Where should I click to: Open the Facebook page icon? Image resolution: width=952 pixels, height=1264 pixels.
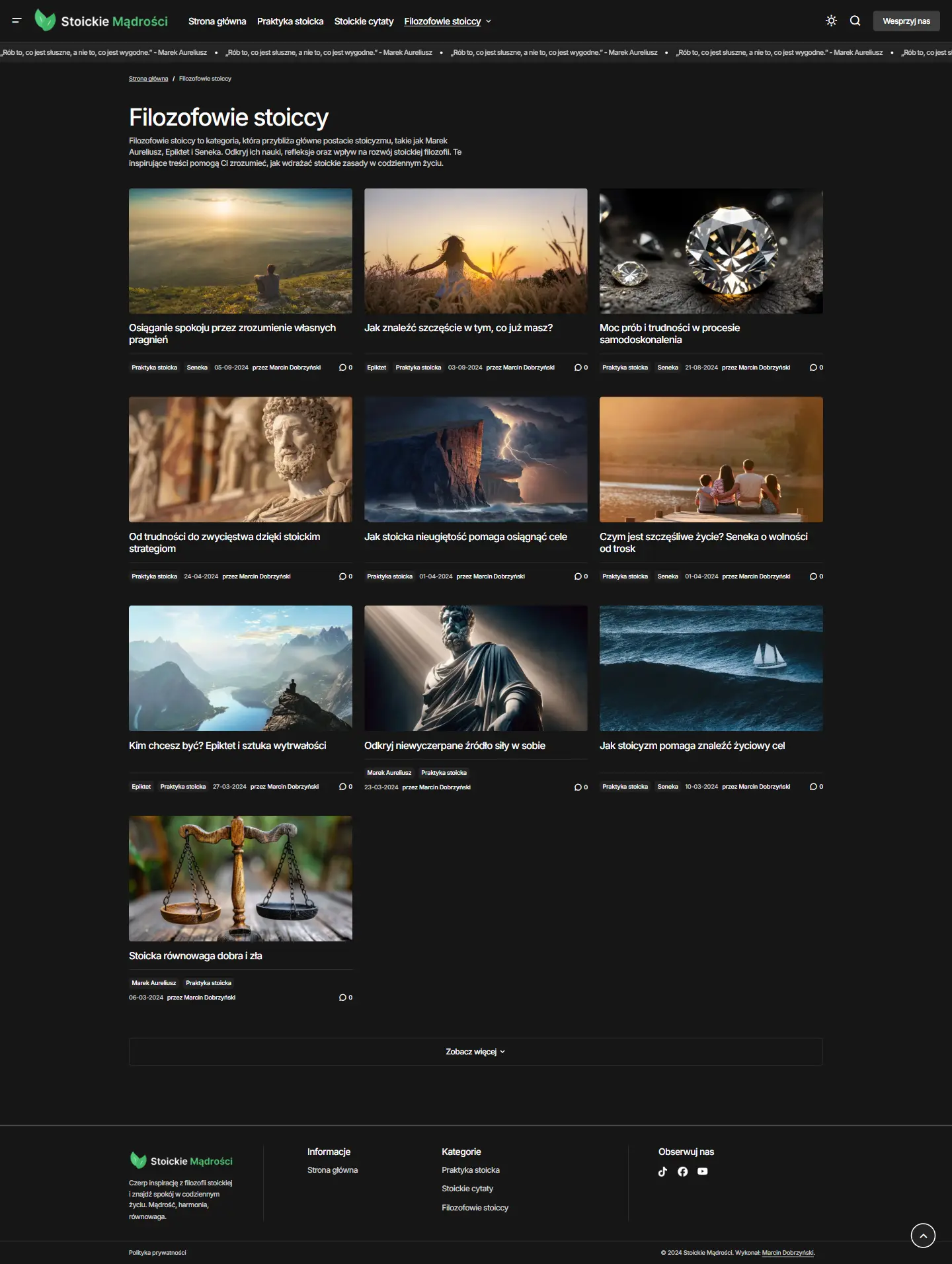682,1171
